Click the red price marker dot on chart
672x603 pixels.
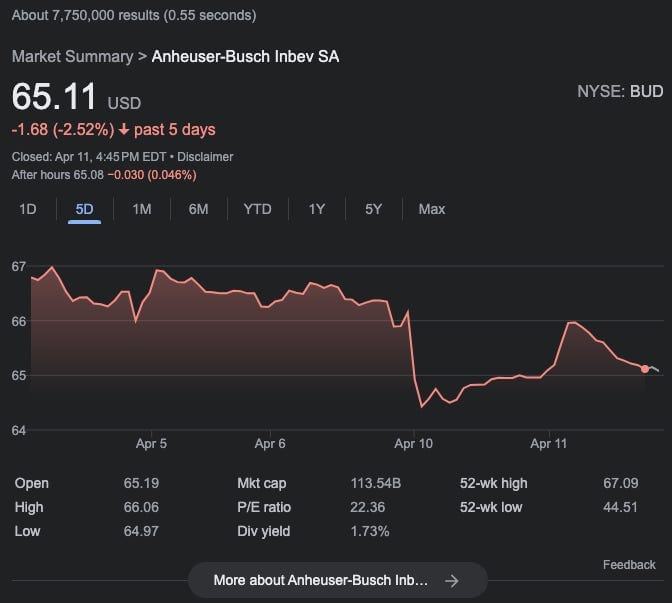pyautogui.click(x=645, y=369)
